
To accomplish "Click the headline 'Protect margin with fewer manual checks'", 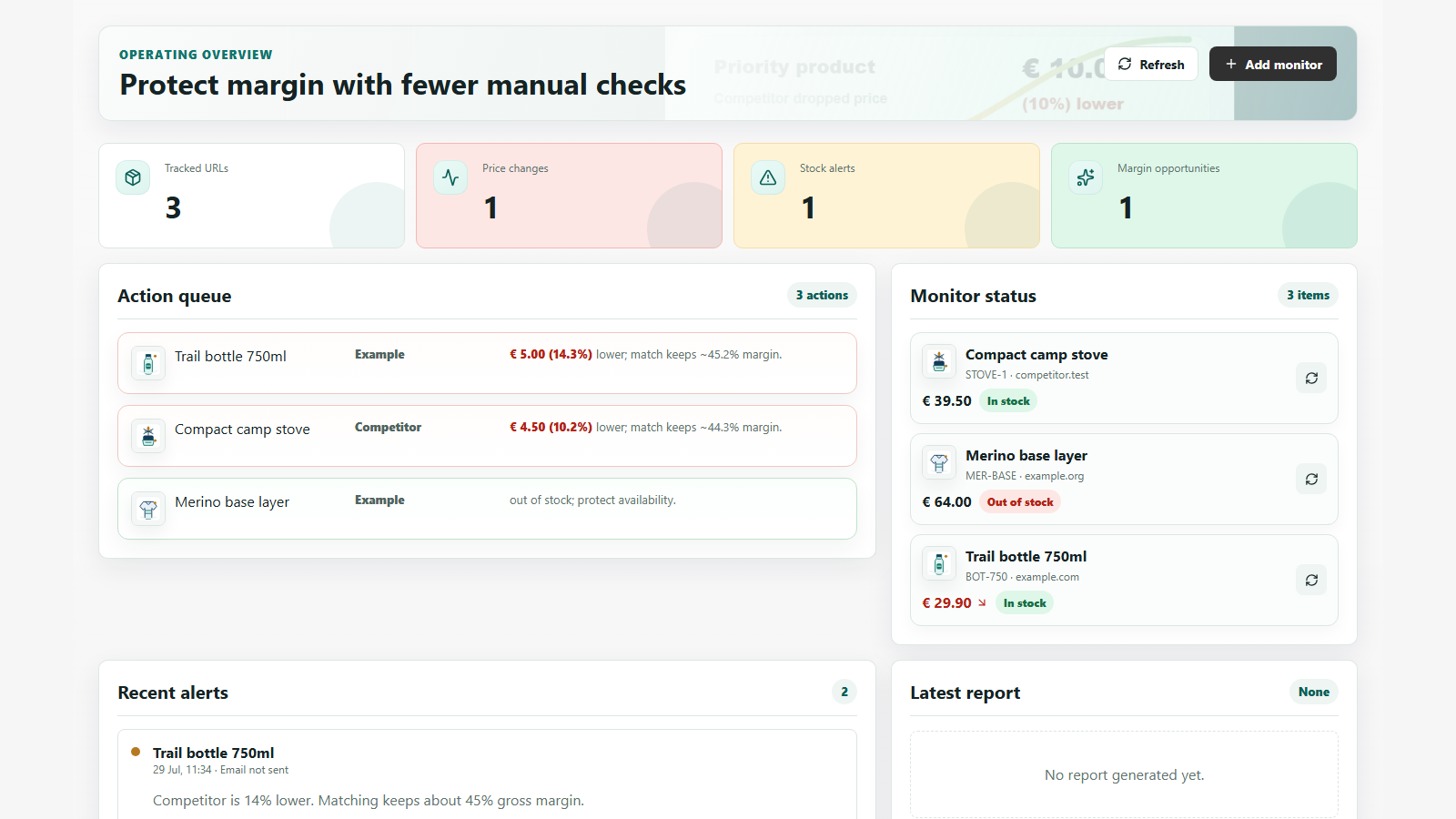I will [403, 85].
